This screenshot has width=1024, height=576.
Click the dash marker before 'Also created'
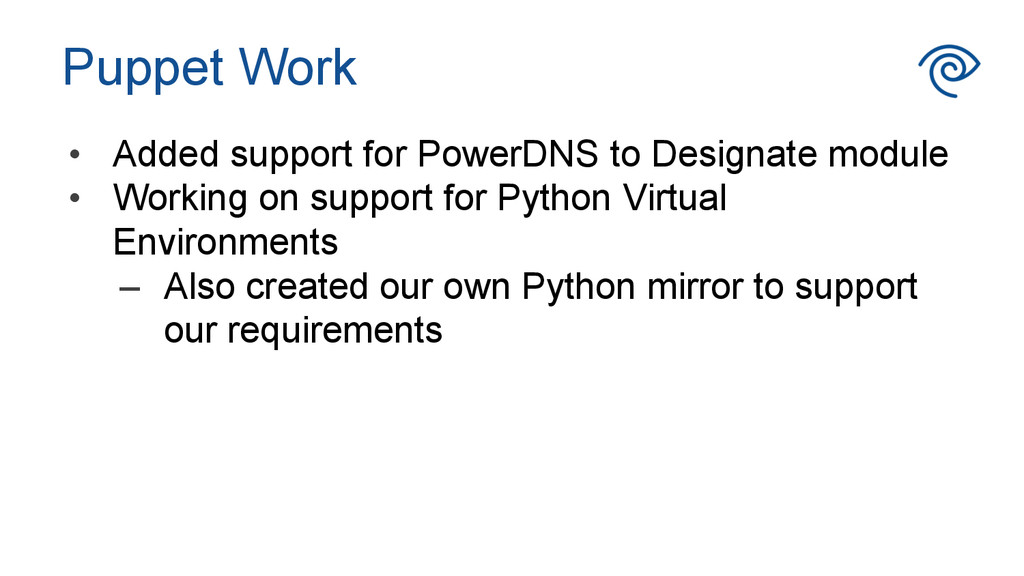(128, 287)
